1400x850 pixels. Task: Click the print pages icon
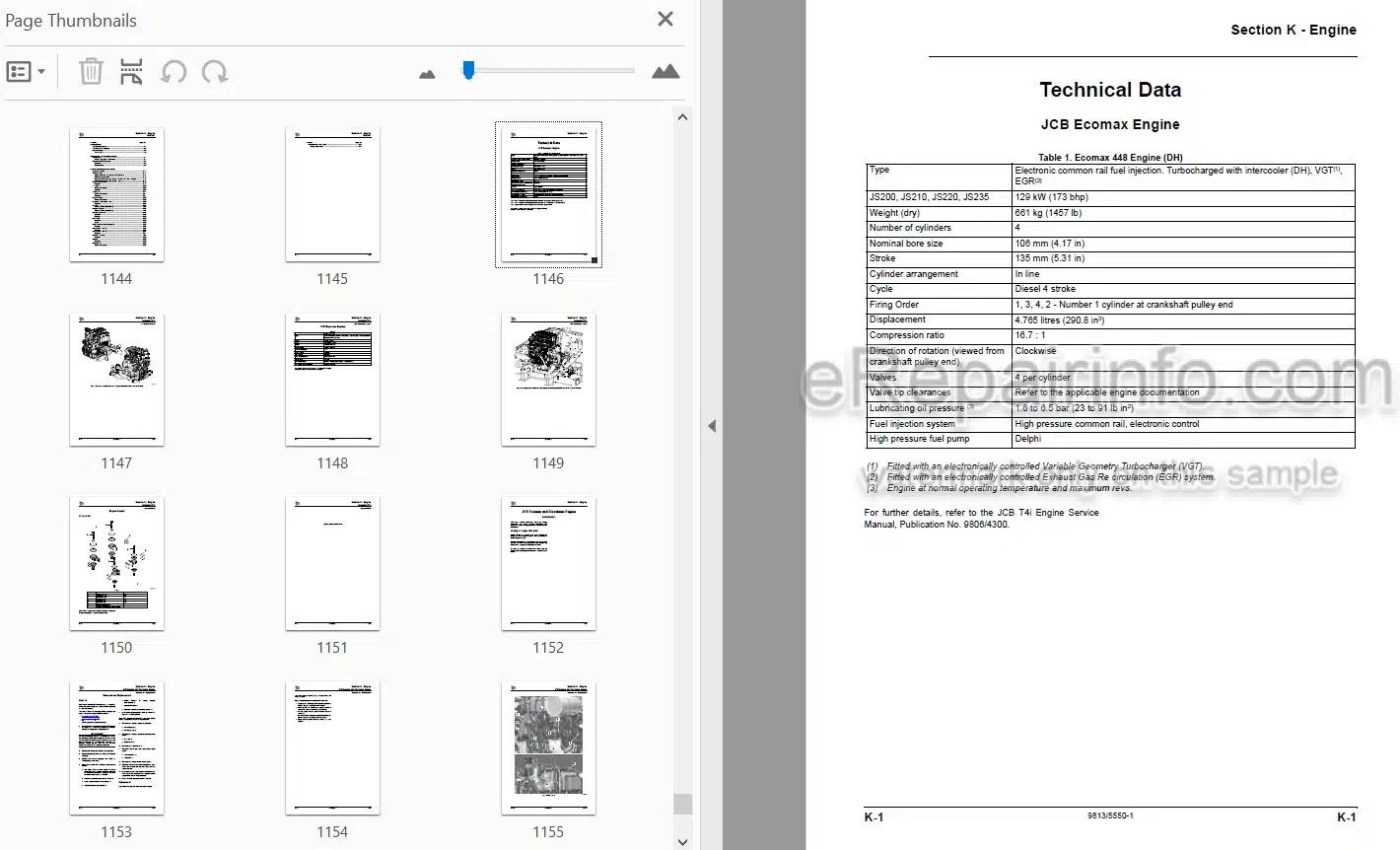[131, 71]
